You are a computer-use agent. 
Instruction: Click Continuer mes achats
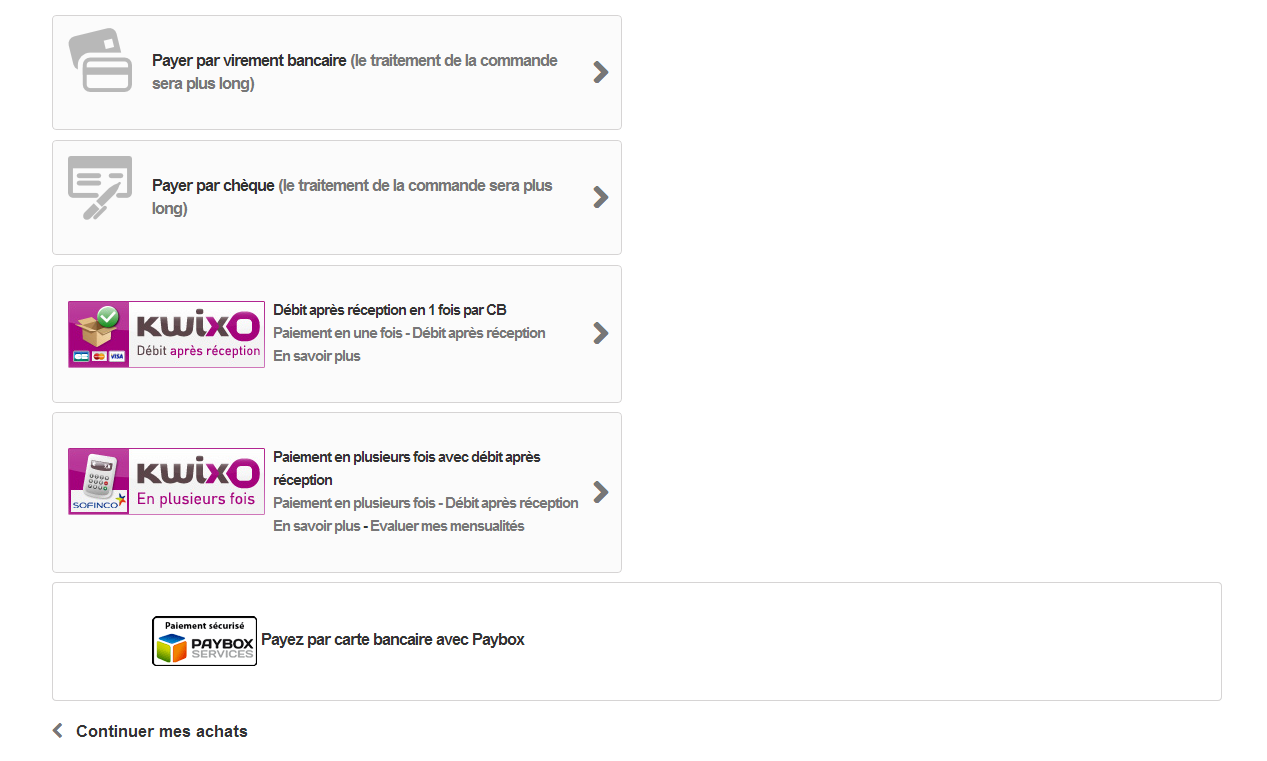point(162,731)
